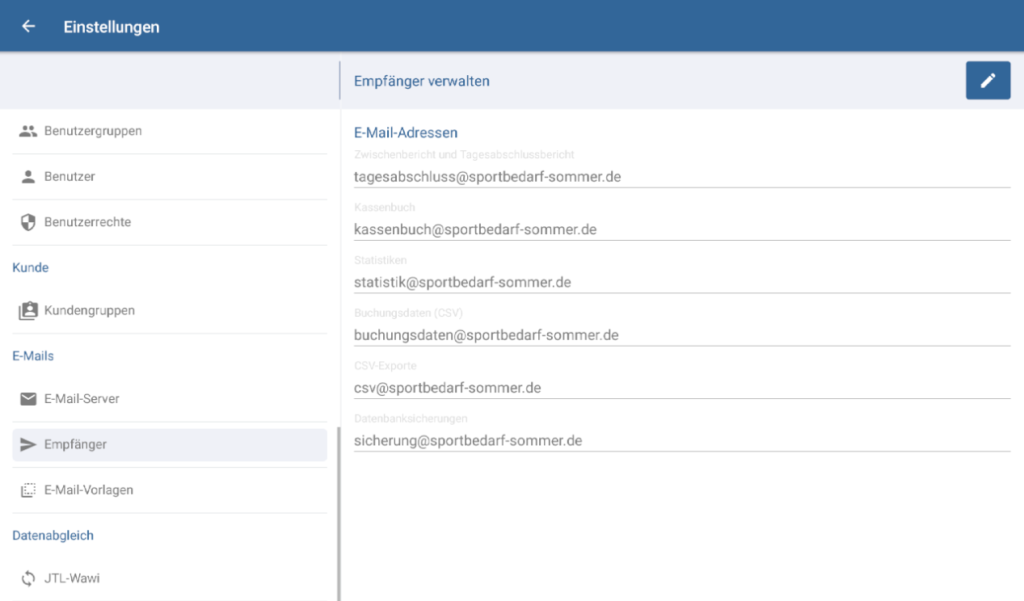1024x601 pixels.
Task: Click the back arrow in the title bar
Action: click(27, 26)
